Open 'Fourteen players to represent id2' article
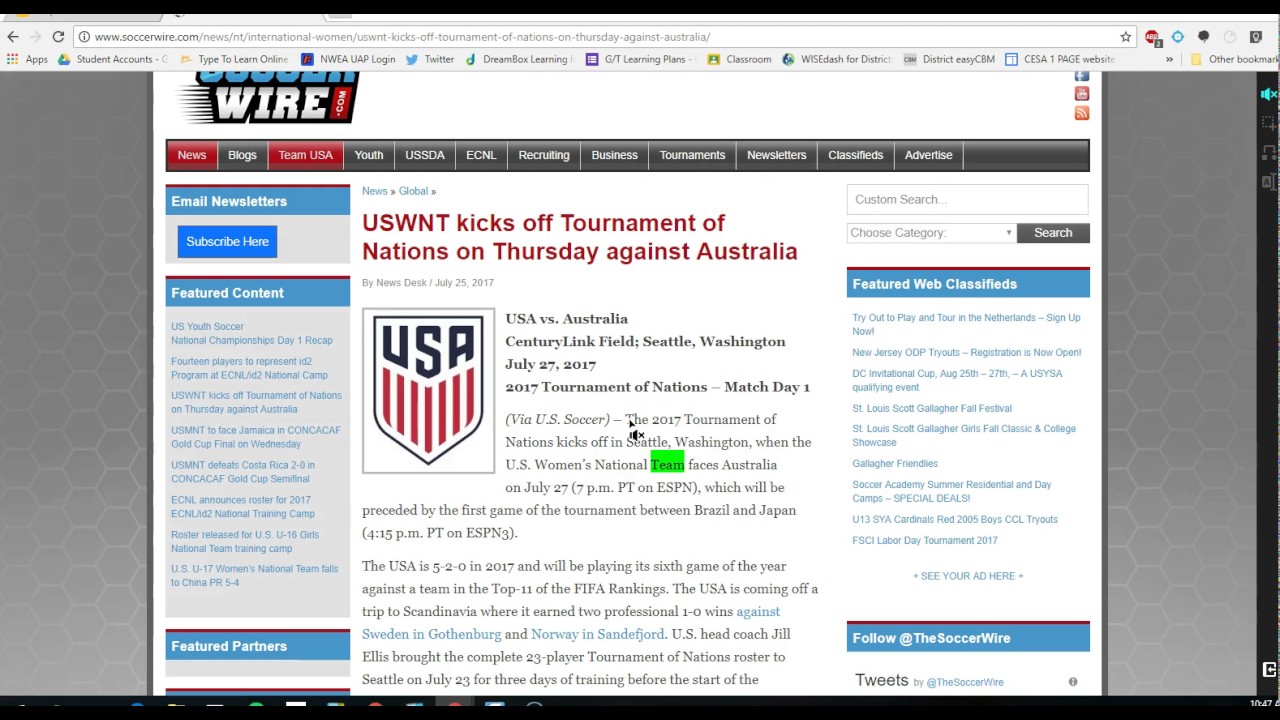The image size is (1280, 720). tap(249, 368)
